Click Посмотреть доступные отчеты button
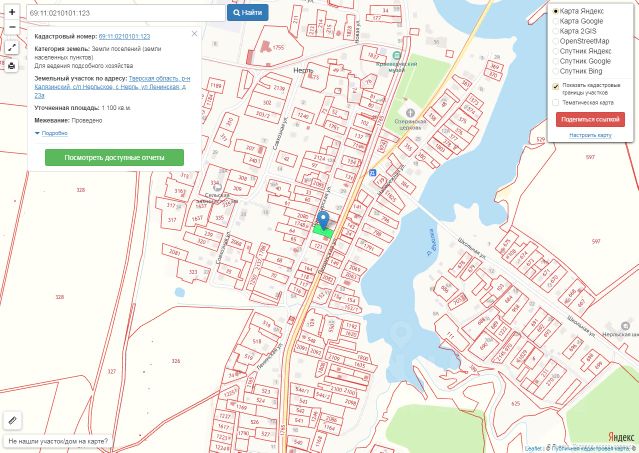 pyautogui.click(x=114, y=158)
